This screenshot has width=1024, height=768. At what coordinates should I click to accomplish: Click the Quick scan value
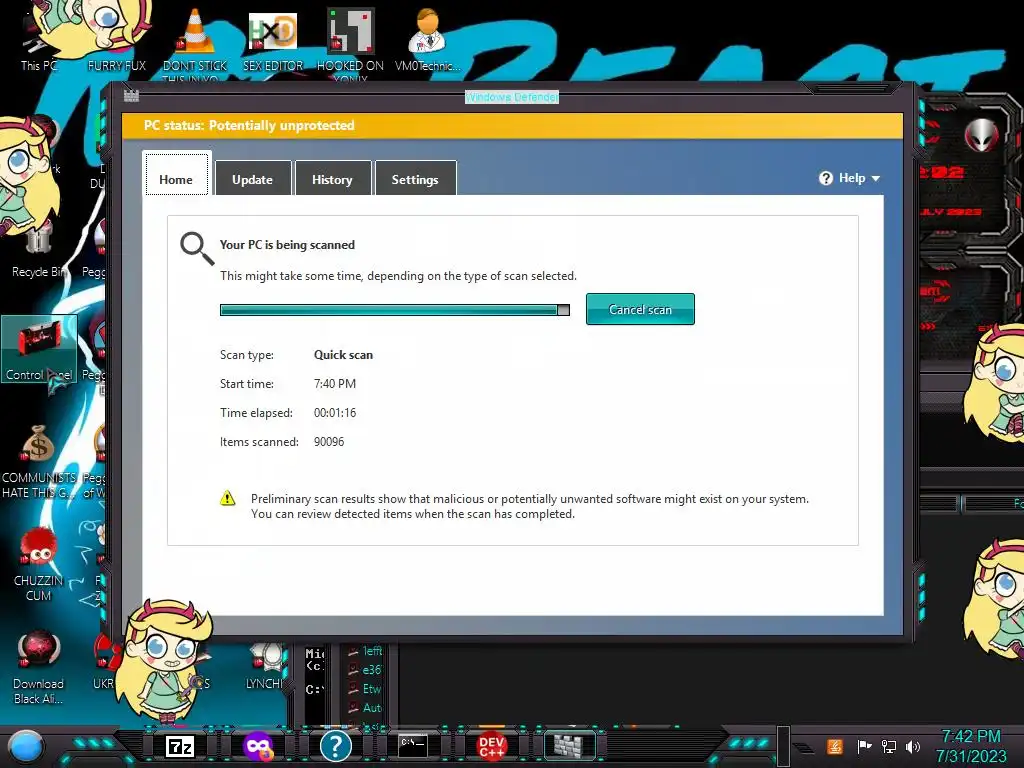tap(343, 355)
